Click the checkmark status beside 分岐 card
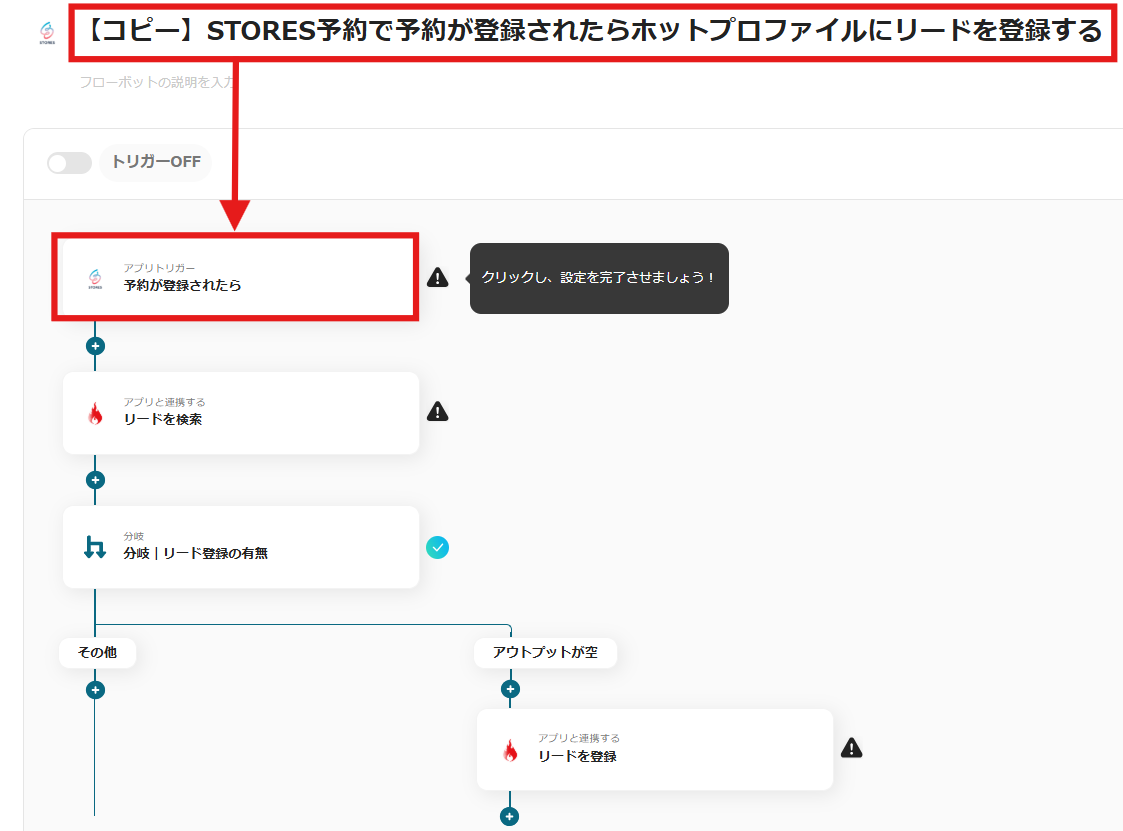 [438, 547]
